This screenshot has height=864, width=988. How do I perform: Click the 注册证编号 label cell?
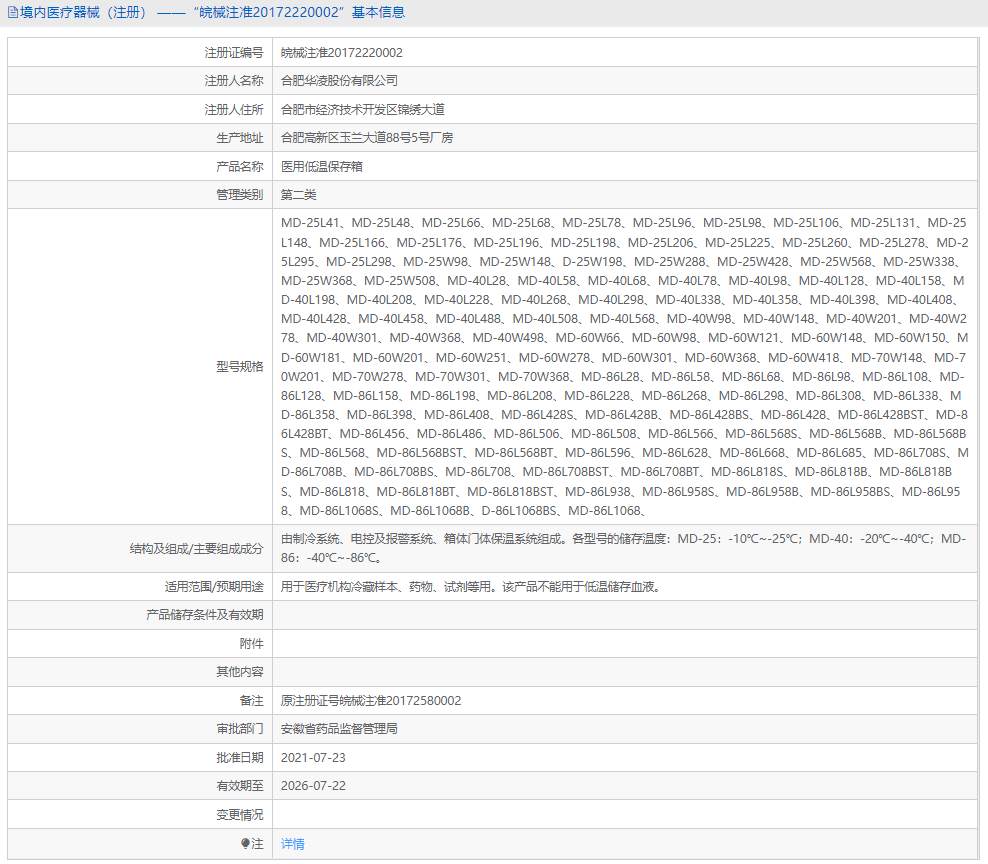tap(234, 52)
